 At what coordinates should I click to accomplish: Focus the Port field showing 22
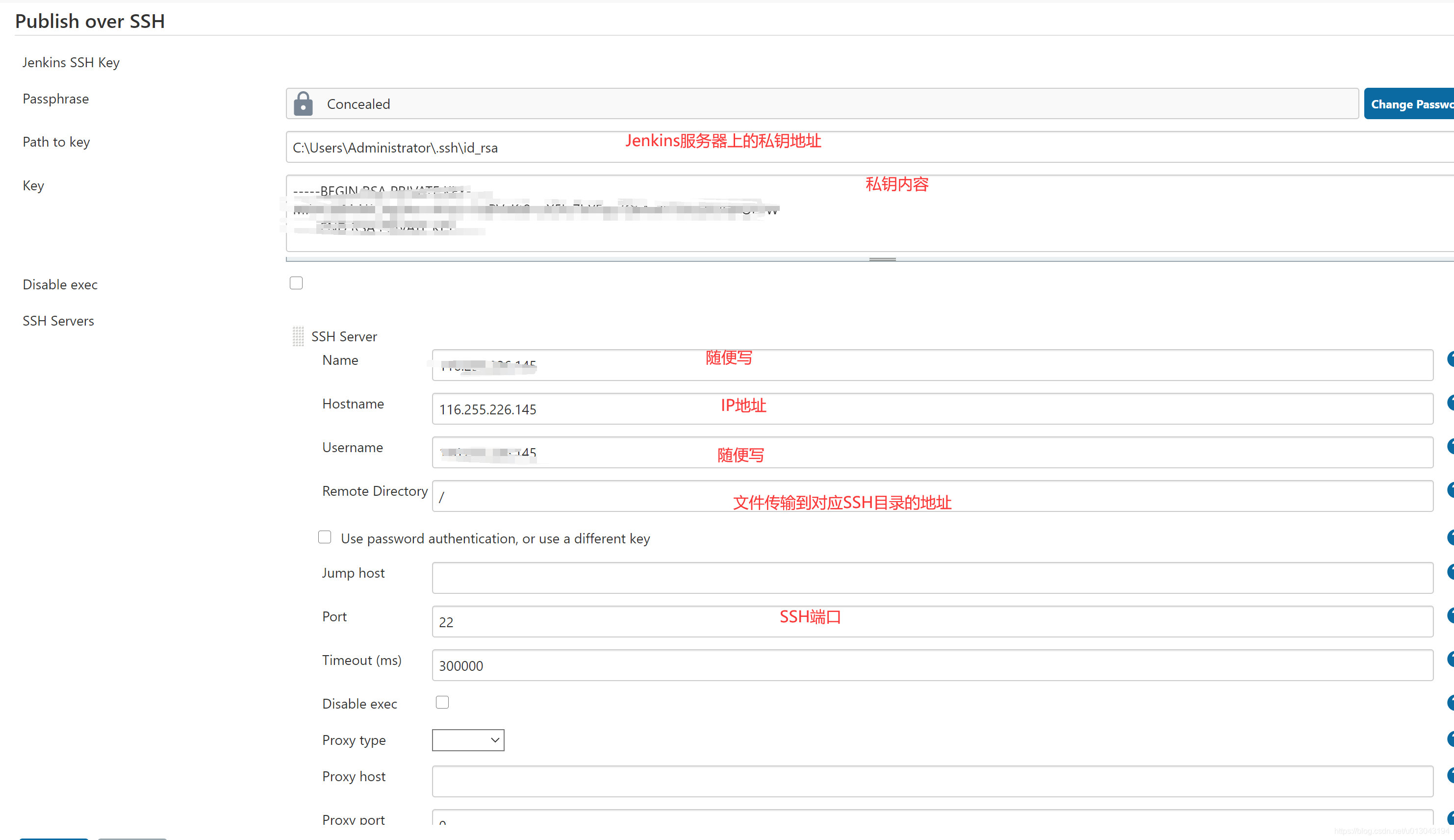[932, 621]
